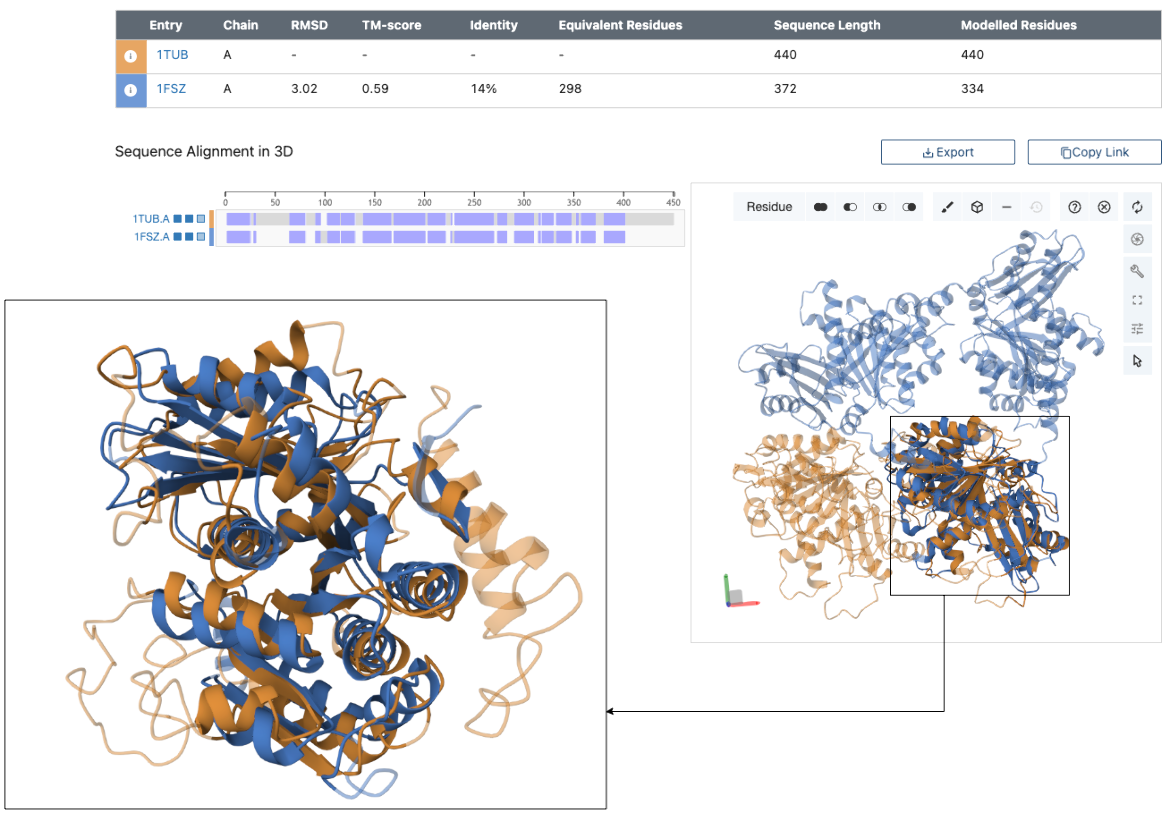Click the Export button

pyautogui.click(x=947, y=152)
